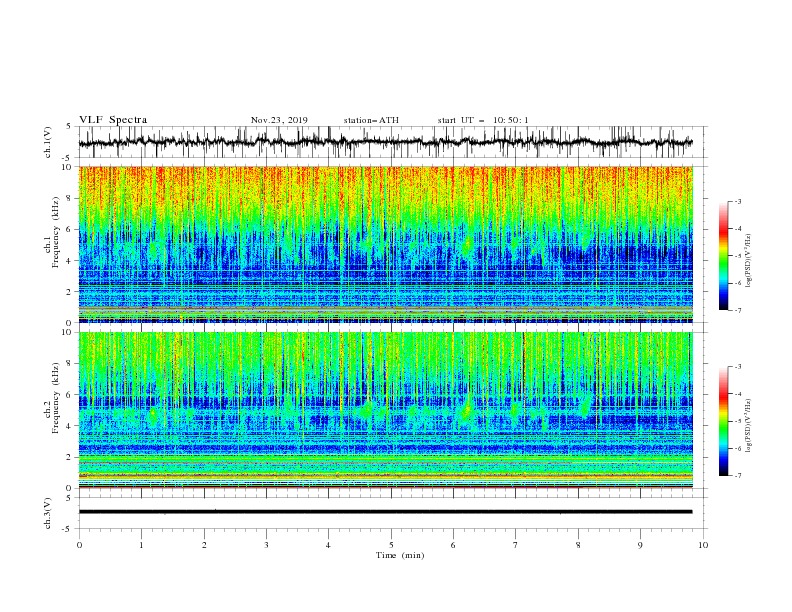This screenshot has height=612, width=792.
Task: Click the ch.2 spectrogram color scale bar
Action: 723,421
